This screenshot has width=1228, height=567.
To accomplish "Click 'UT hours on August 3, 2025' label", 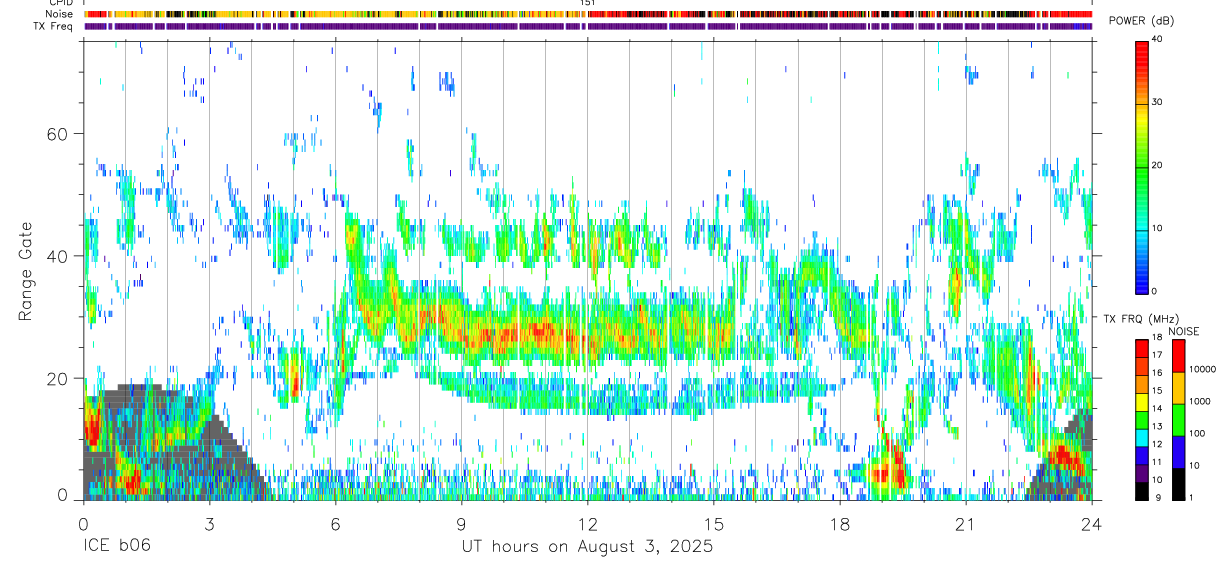I will tap(587, 547).
